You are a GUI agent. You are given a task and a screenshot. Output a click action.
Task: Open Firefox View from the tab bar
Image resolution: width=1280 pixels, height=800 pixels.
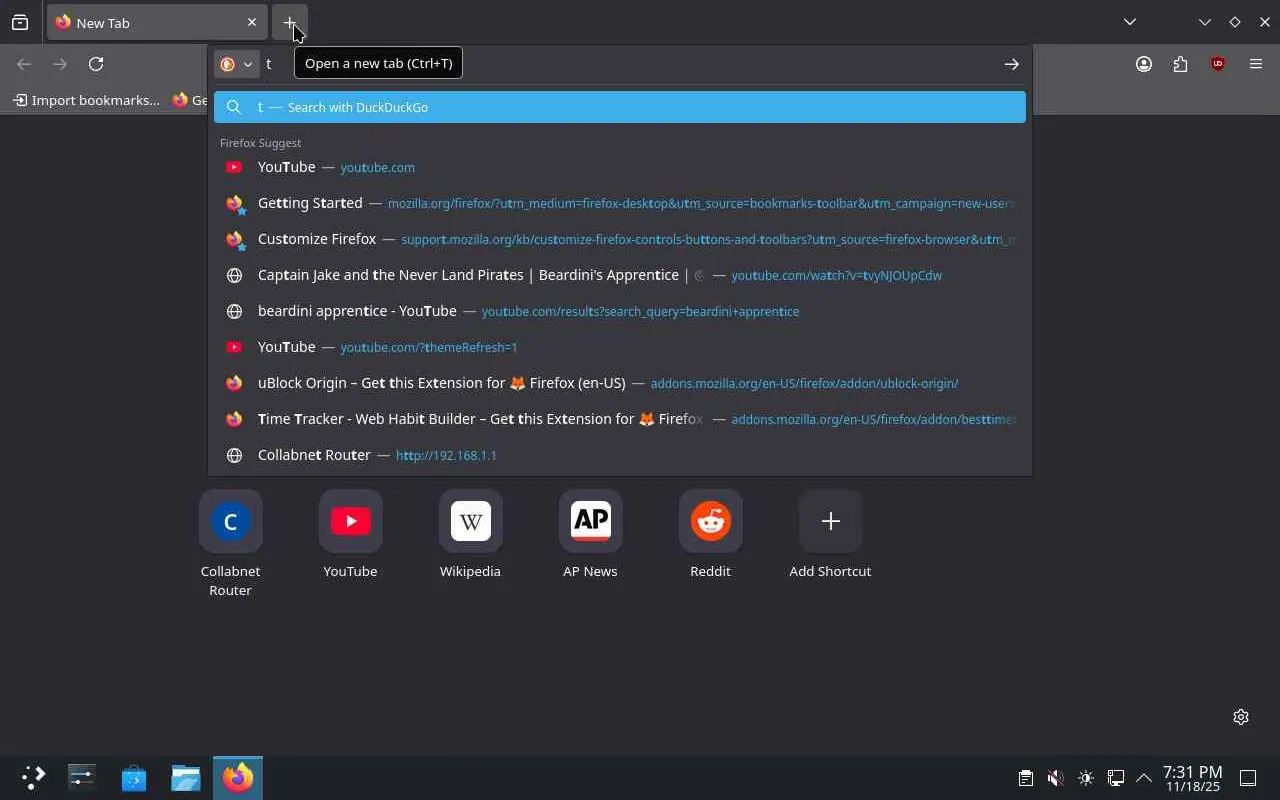20,22
